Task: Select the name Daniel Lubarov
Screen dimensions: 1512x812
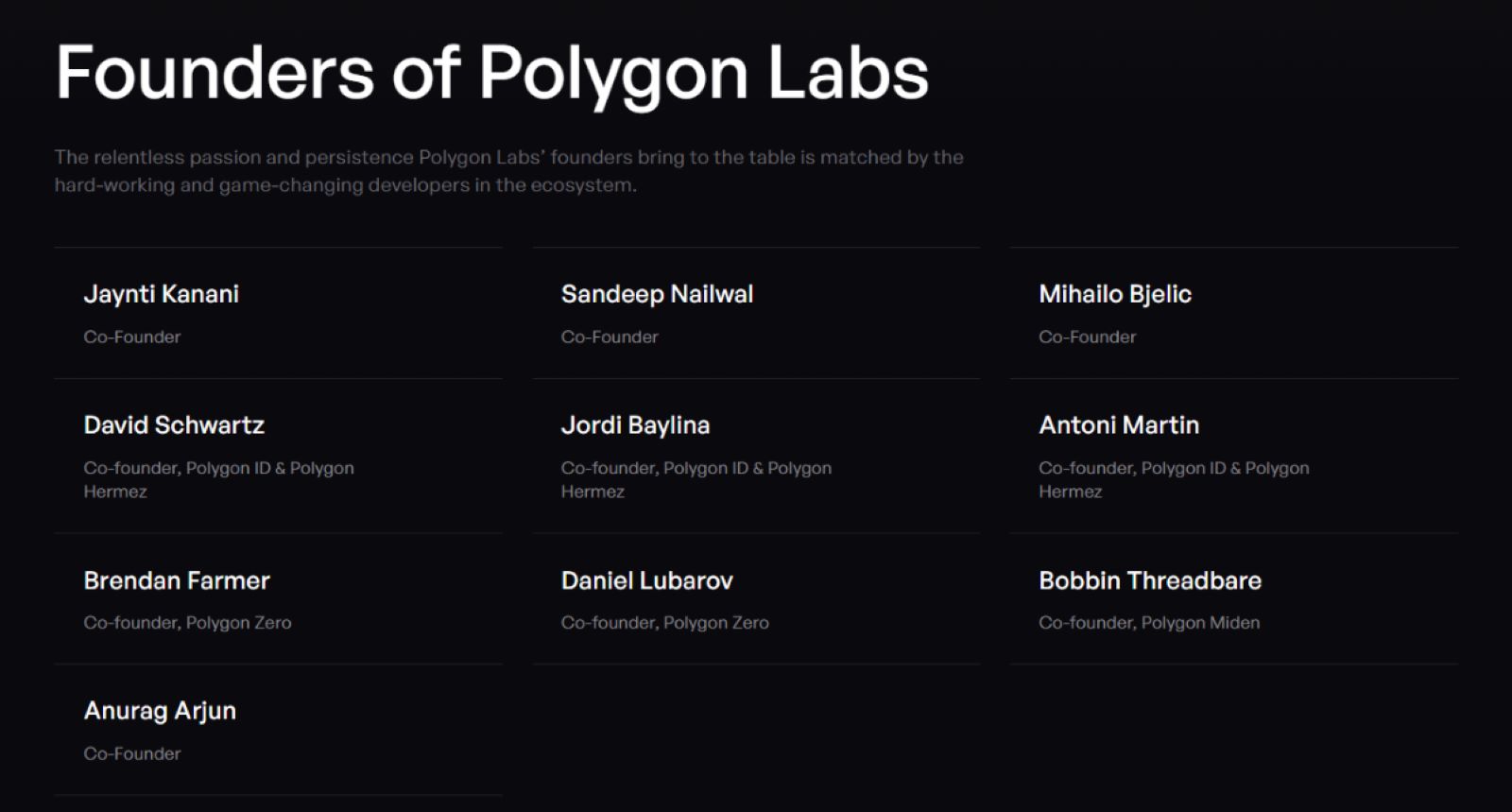Action: tap(647, 580)
